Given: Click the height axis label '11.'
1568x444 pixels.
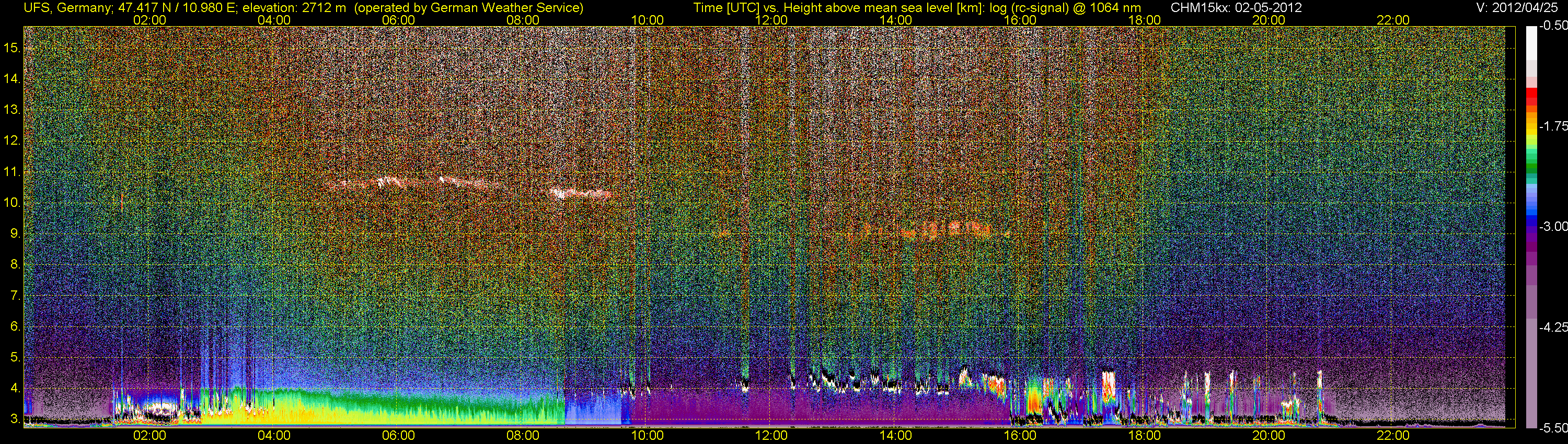Looking at the screenshot, I should point(12,171).
